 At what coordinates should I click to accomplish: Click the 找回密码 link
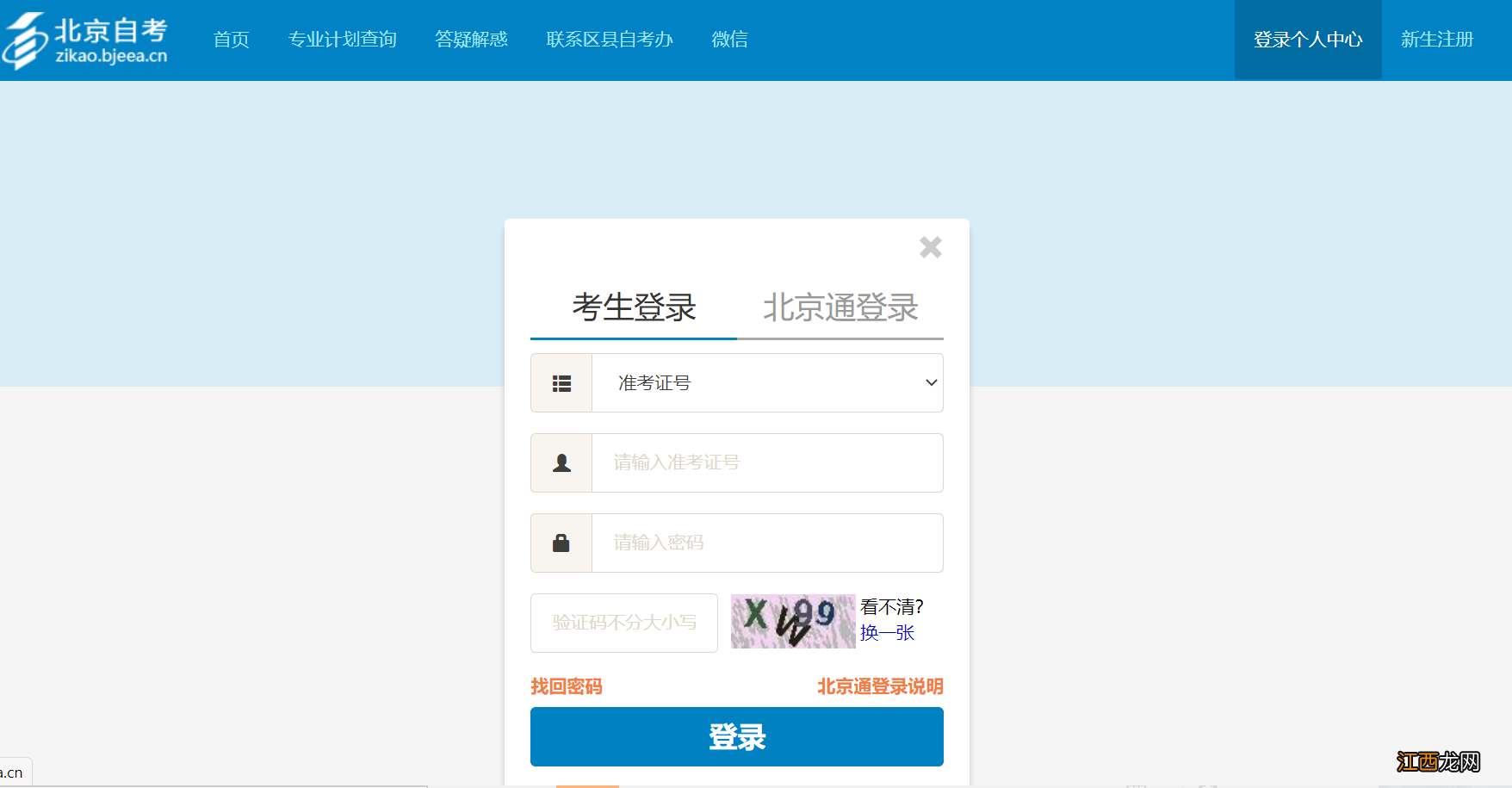(x=567, y=686)
